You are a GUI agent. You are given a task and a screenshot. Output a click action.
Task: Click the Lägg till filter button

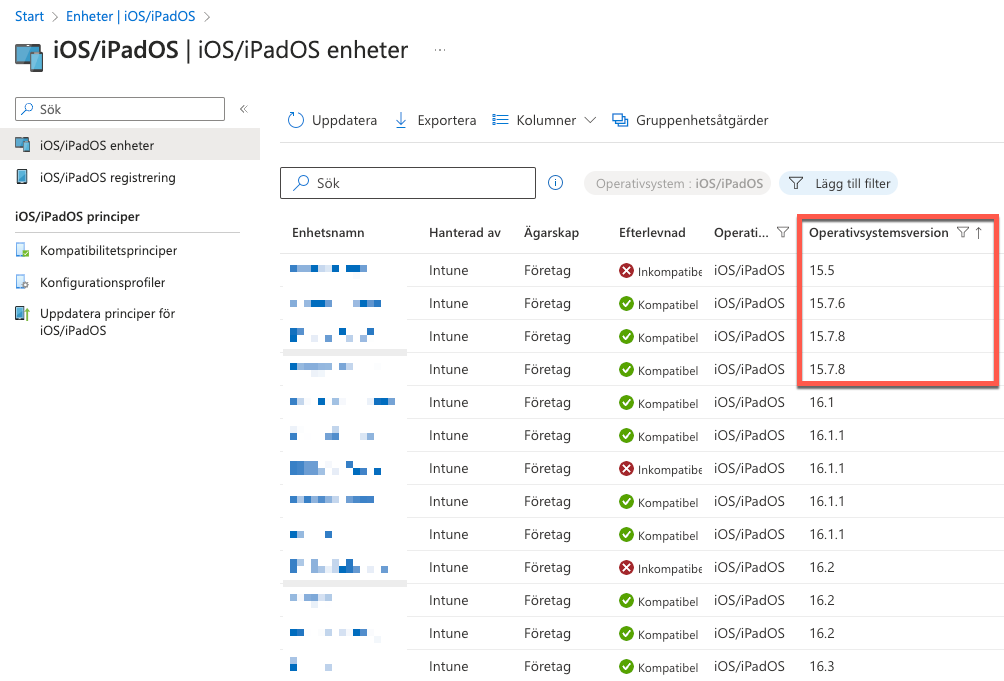pos(838,183)
